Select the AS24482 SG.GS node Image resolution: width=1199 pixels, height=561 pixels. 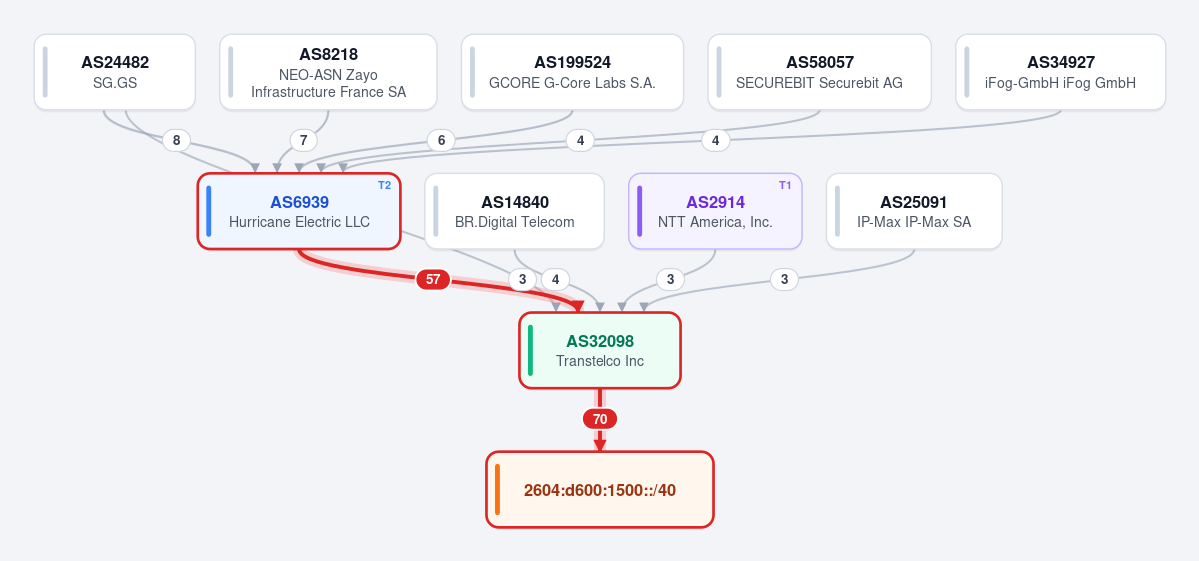click(x=115, y=72)
